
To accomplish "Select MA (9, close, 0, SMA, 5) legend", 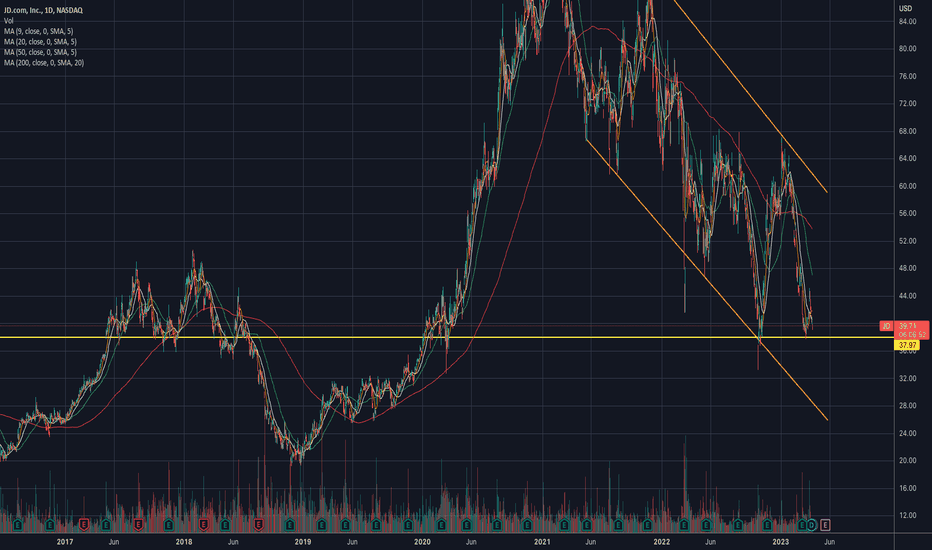I will (39, 31).
